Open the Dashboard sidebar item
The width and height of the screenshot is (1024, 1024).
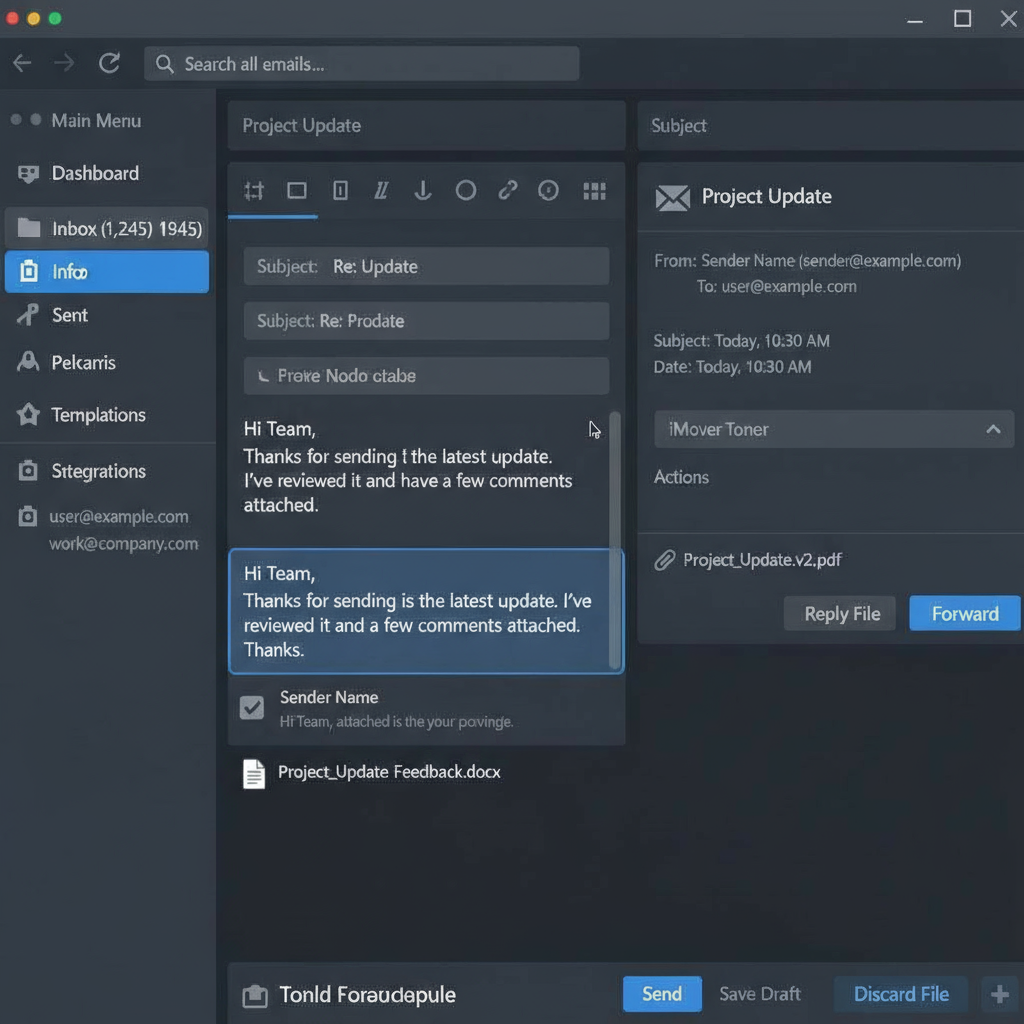point(94,174)
